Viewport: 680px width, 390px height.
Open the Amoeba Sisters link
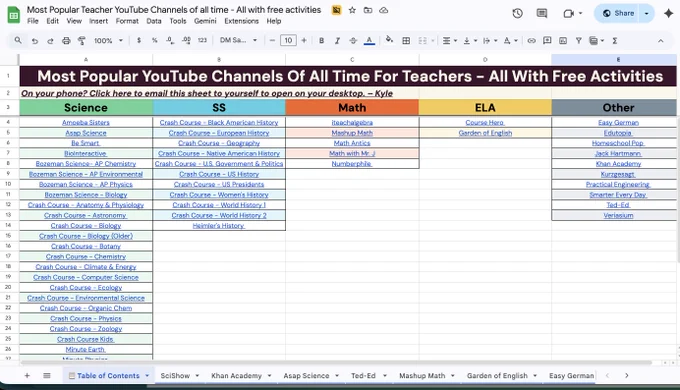pos(86,122)
